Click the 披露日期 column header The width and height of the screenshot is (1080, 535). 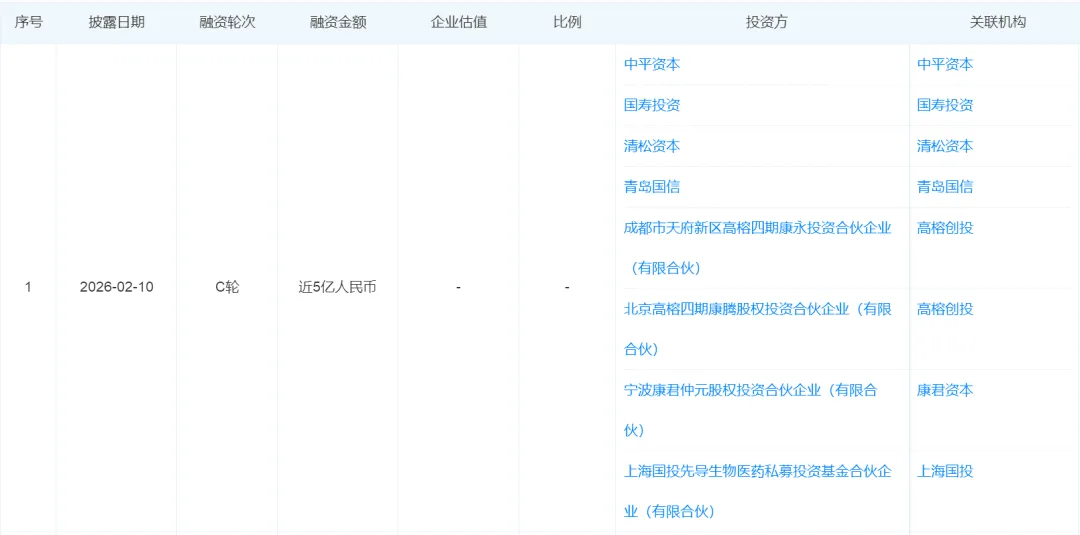coord(116,22)
